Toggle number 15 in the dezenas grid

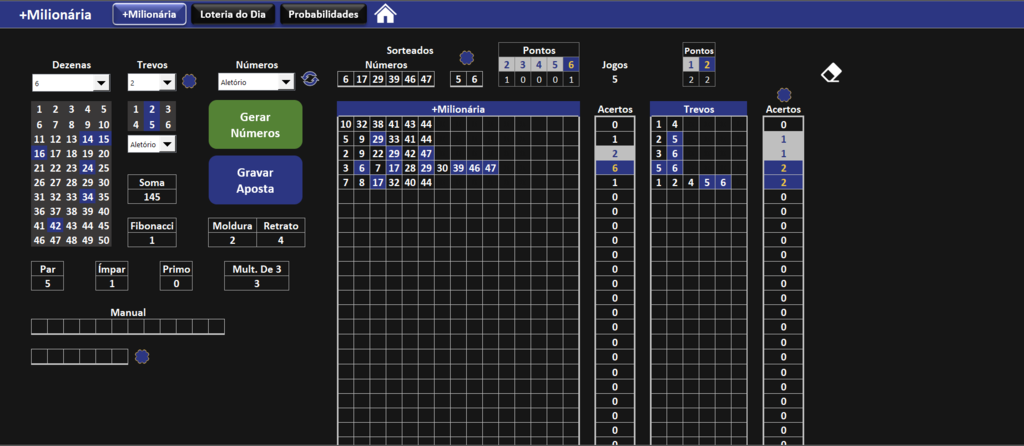(104, 138)
